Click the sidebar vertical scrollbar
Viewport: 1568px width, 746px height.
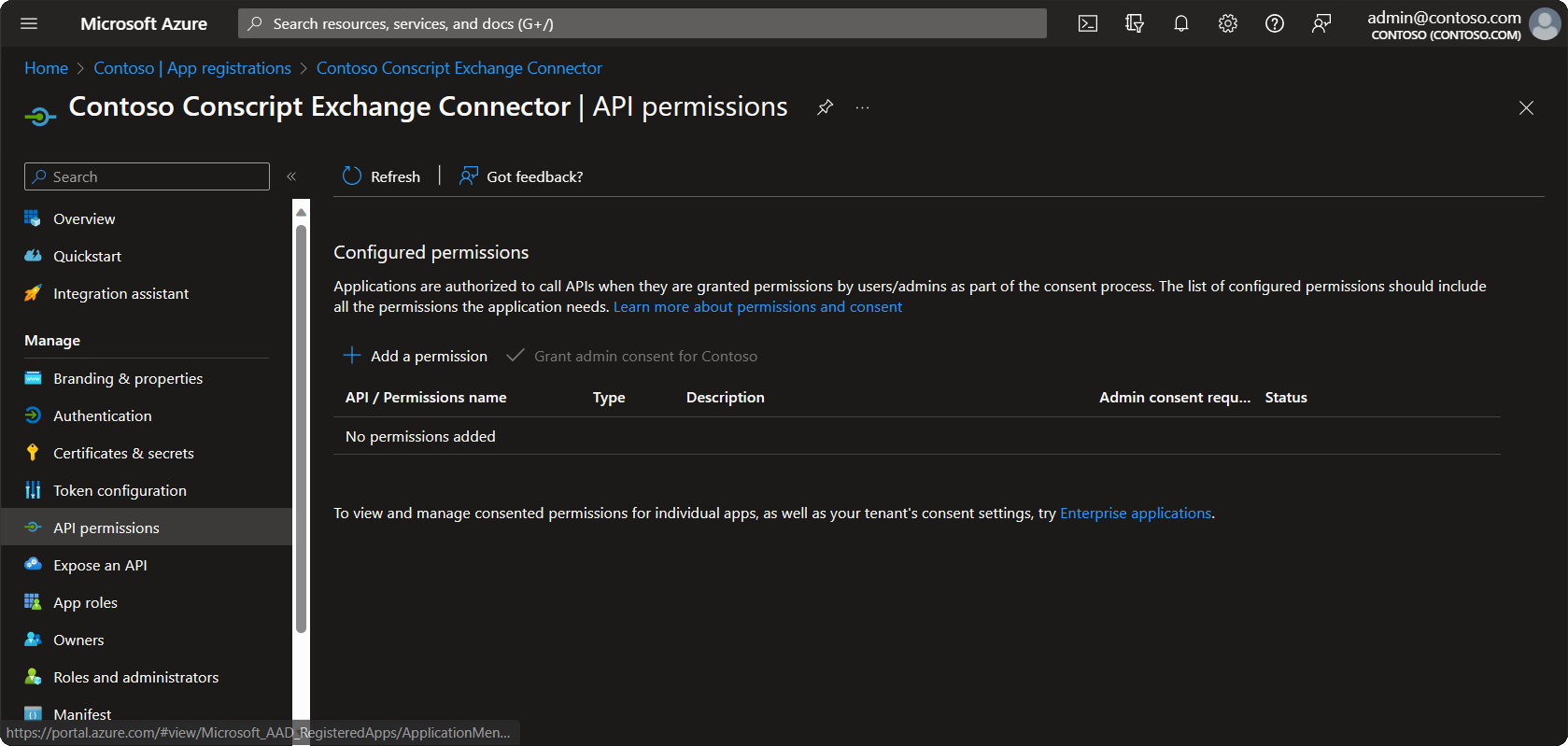(301, 429)
